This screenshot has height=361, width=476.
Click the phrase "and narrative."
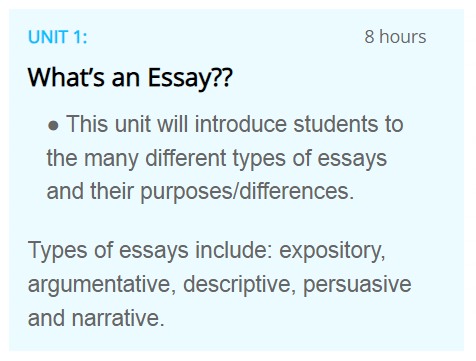coord(96,318)
